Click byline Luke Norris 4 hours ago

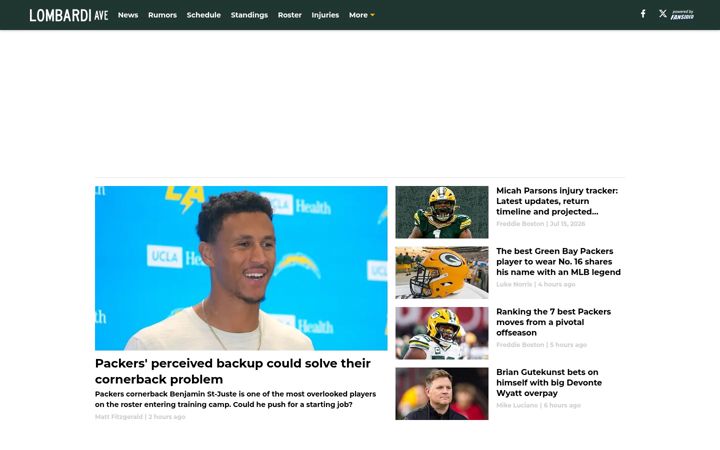tap(535, 284)
